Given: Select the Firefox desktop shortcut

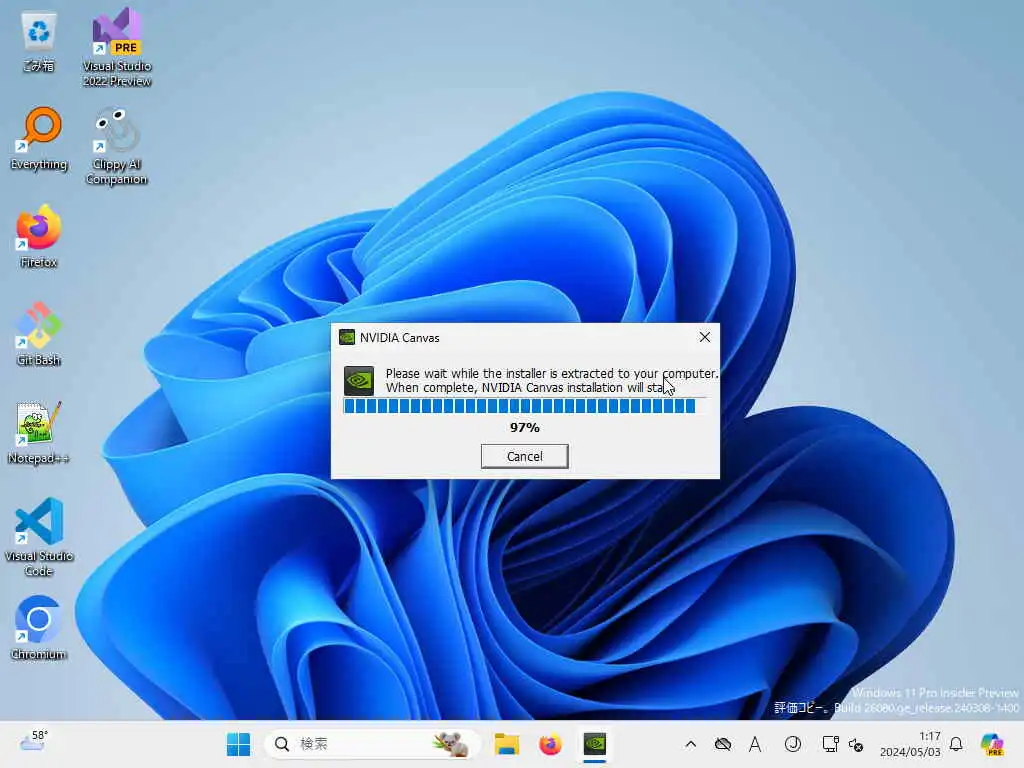Looking at the screenshot, I should 39,236.
